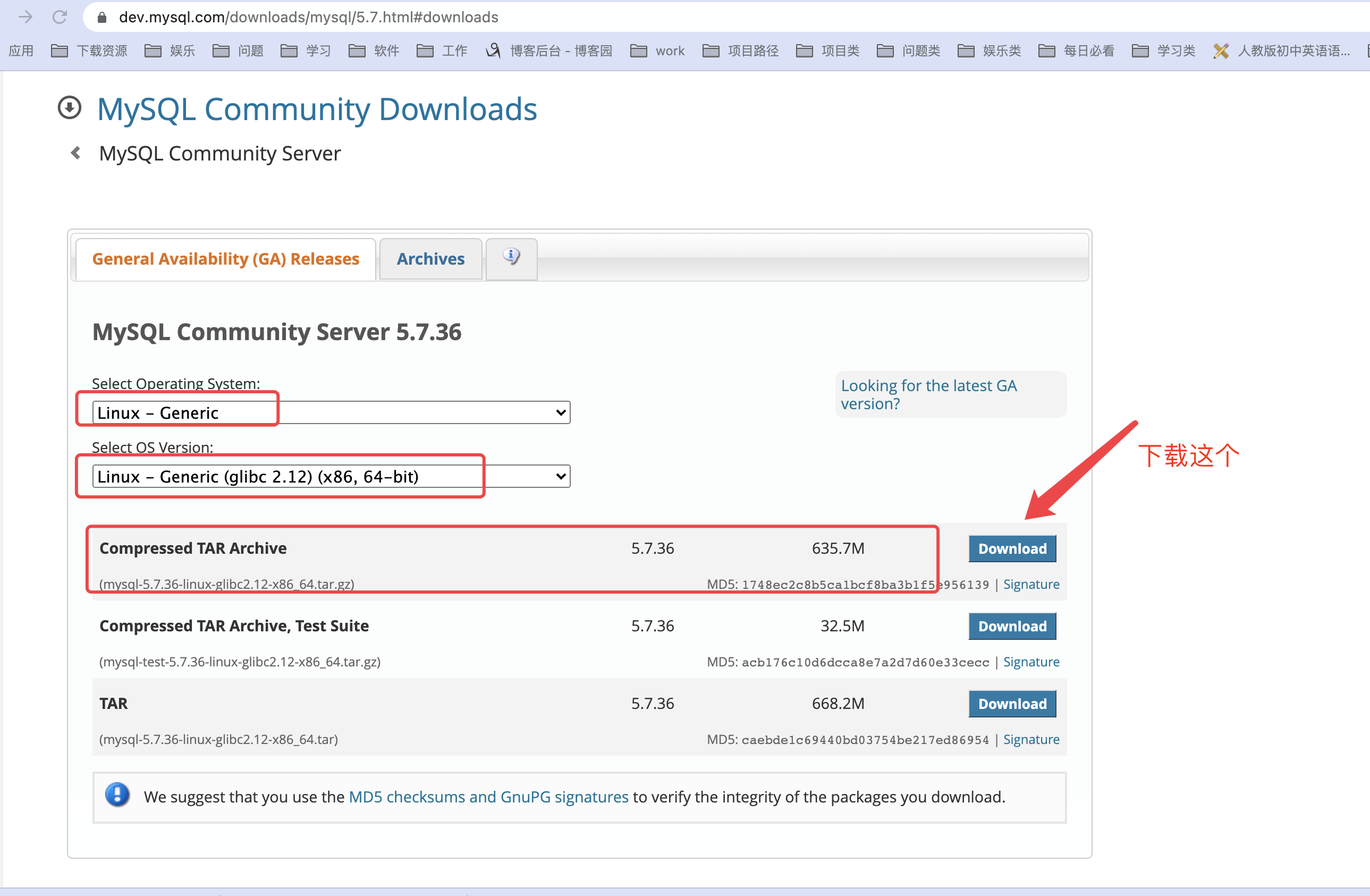Open the 下载资源 bookmark folder
The image size is (1370, 896).
tap(89, 50)
